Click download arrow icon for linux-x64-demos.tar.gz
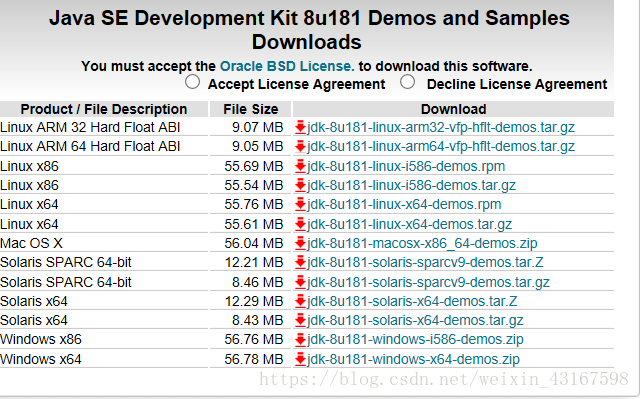Viewport: 640px width, 399px height. [300, 224]
